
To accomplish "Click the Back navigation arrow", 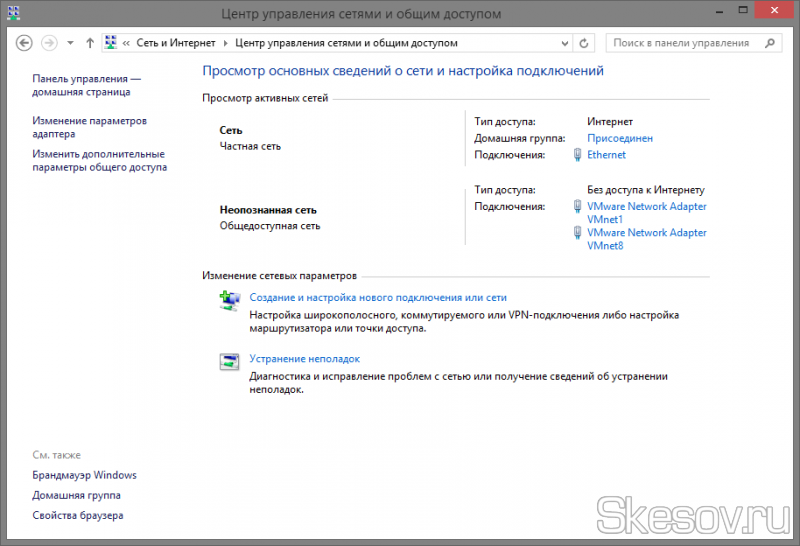I will pos(25,43).
